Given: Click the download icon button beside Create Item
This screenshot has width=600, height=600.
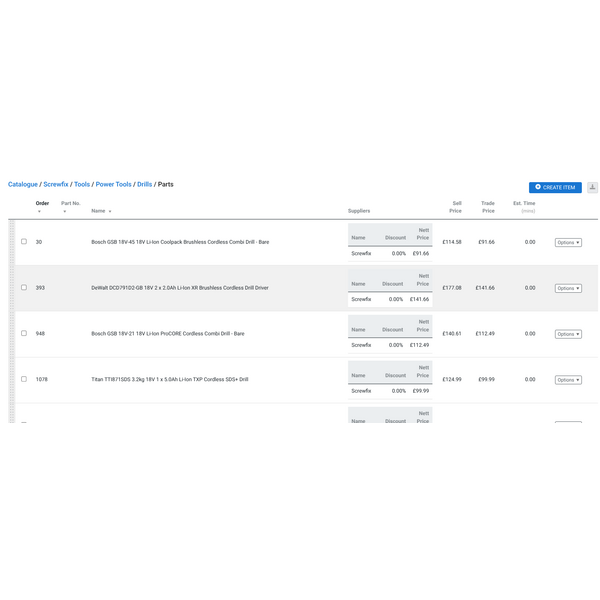Looking at the screenshot, I should [592, 187].
